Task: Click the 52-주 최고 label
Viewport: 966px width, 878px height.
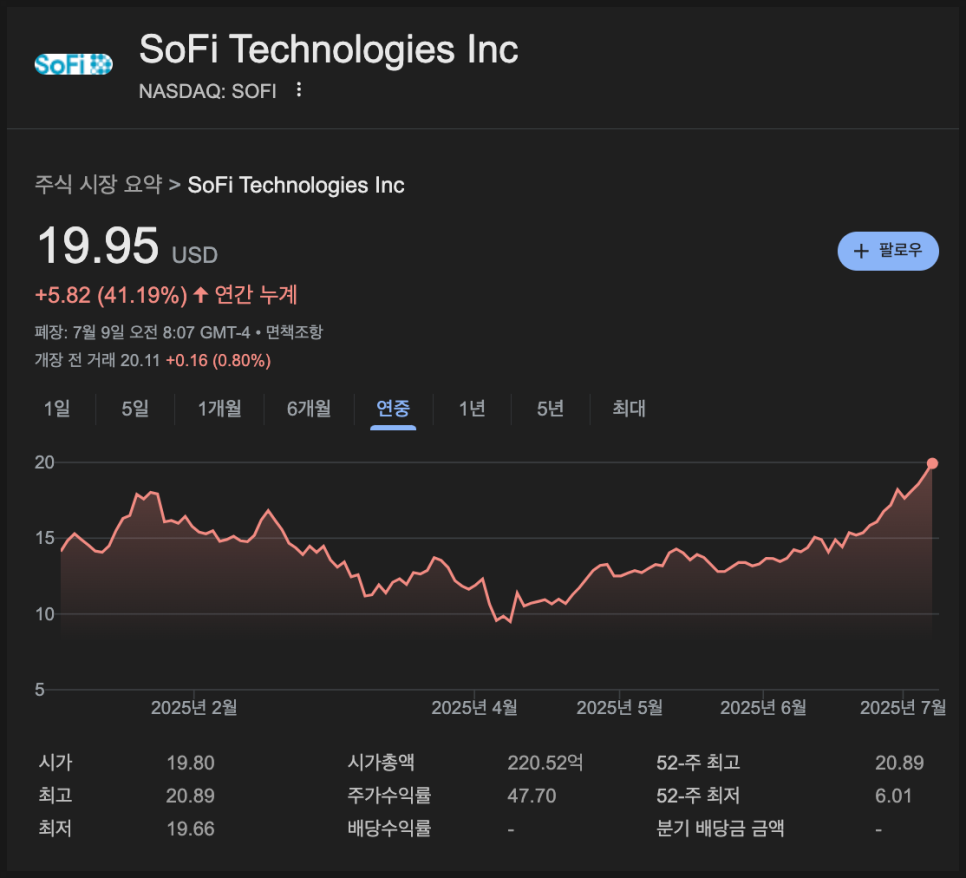Action: click(x=698, y=763)
